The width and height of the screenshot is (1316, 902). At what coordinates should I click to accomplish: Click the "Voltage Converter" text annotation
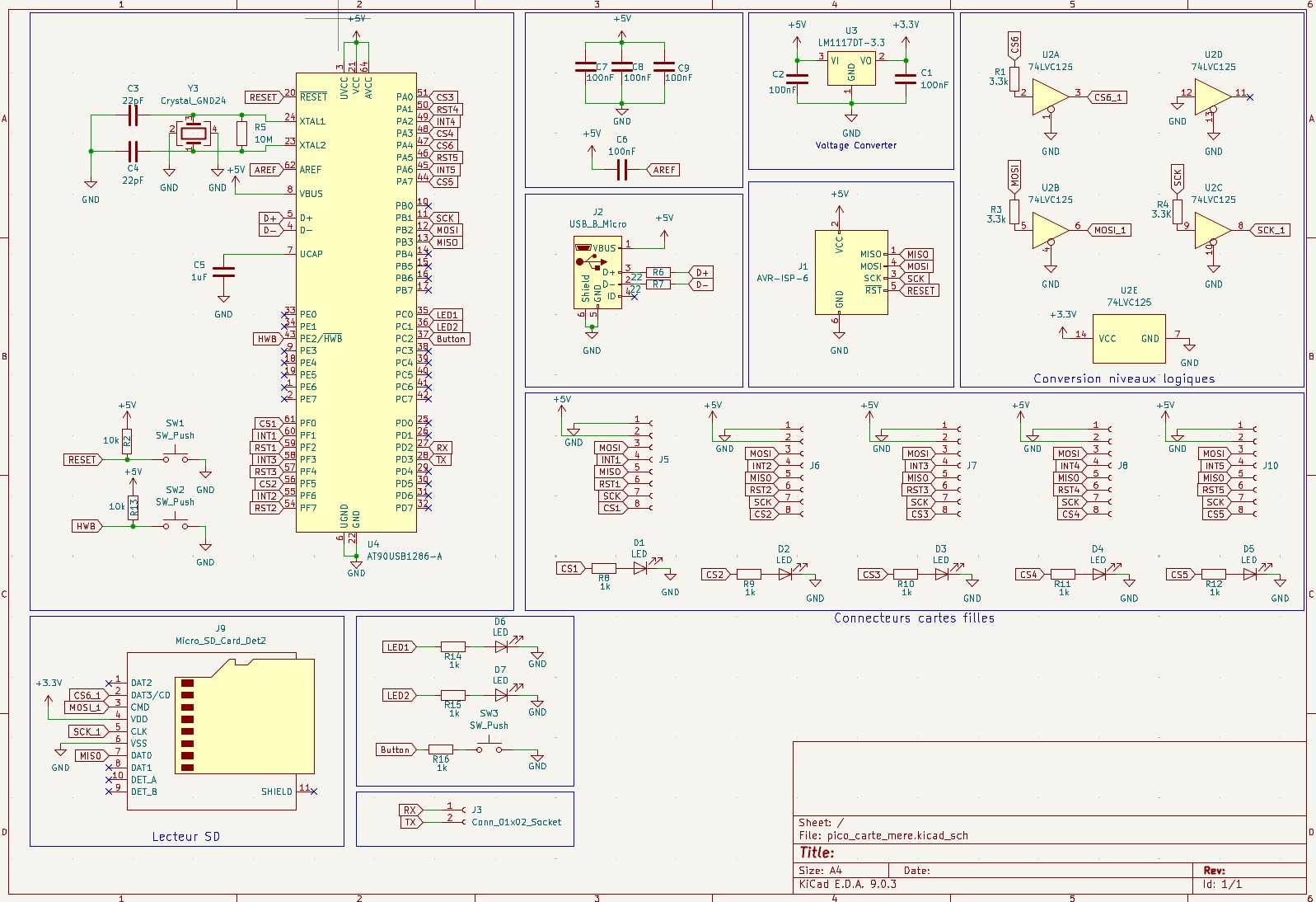pyautogui.click(x=855, y=145)
